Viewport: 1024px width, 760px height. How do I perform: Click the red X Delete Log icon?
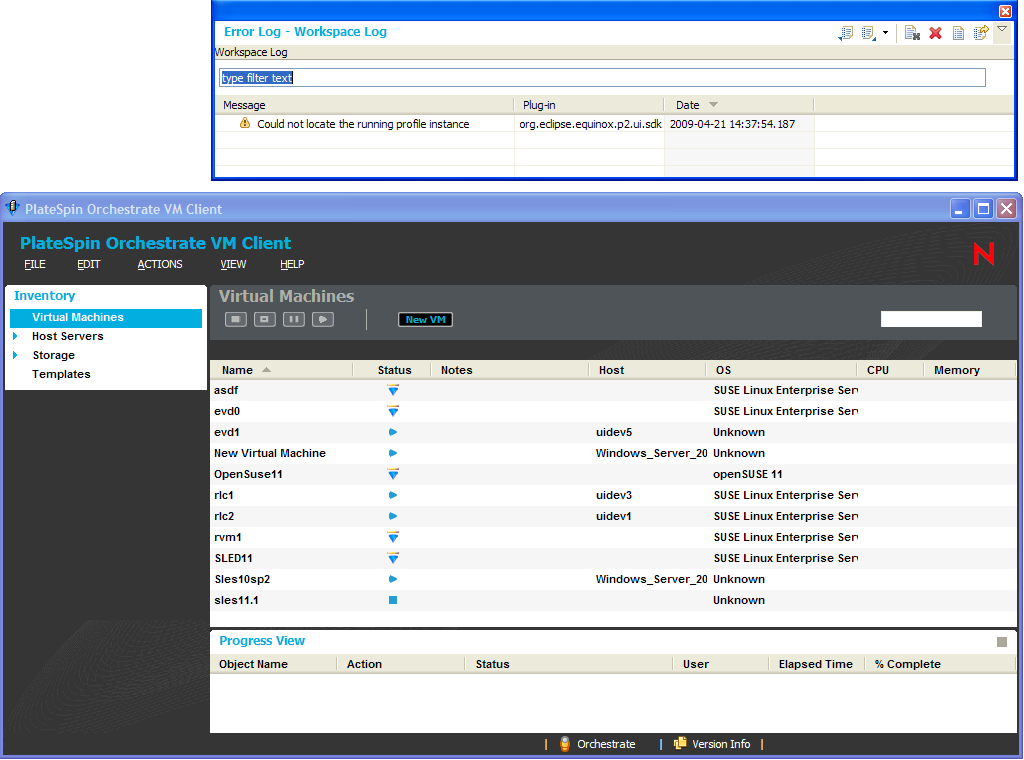click(936, 33)
